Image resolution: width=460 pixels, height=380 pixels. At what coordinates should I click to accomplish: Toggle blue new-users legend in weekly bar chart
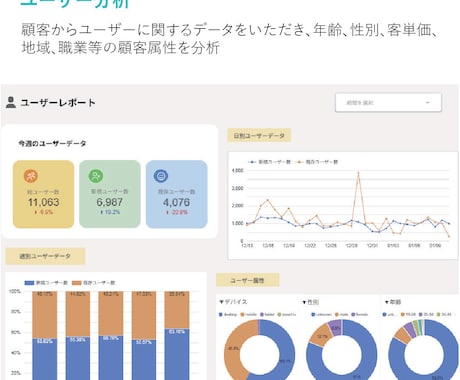pyautogui.click(x=46, y=283)
